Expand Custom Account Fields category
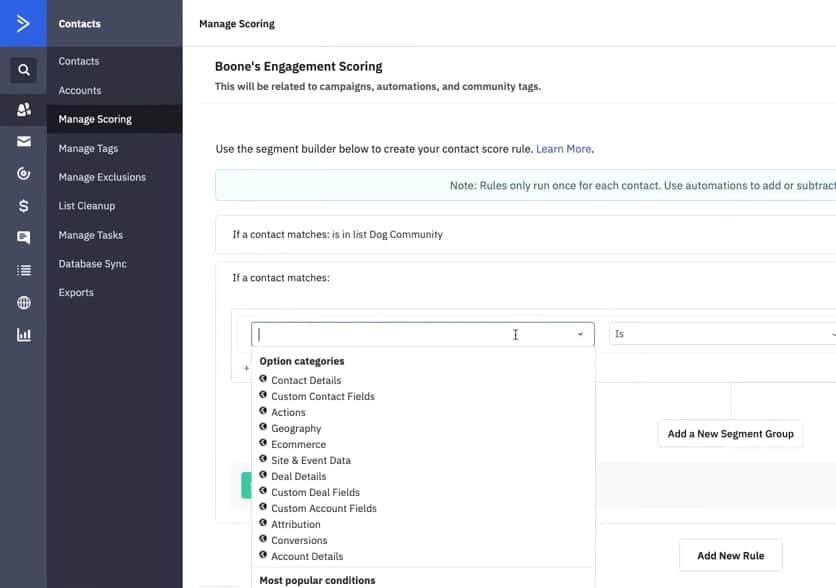 click(324, 508)
